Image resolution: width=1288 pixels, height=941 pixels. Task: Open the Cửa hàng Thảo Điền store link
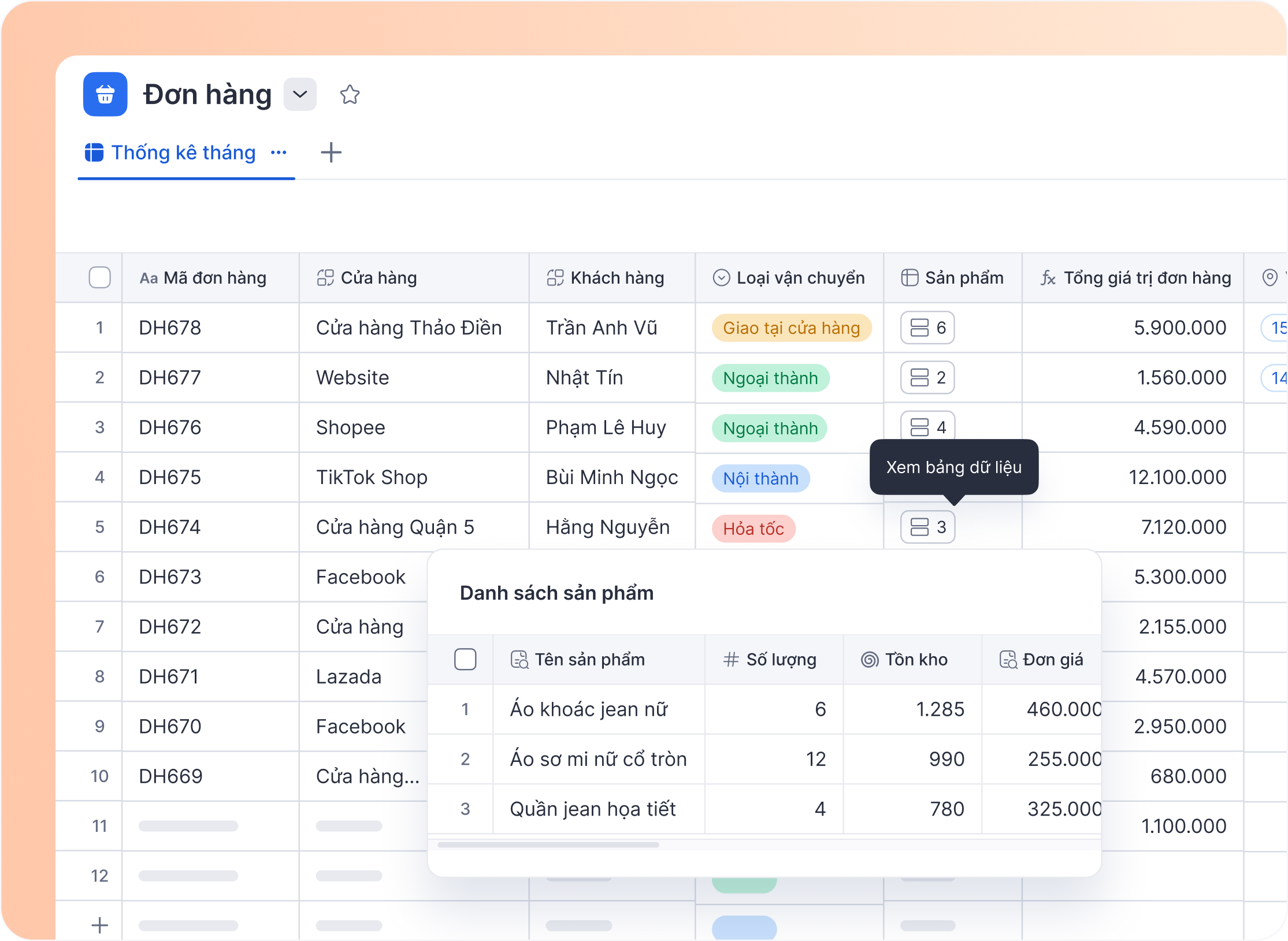409,328
